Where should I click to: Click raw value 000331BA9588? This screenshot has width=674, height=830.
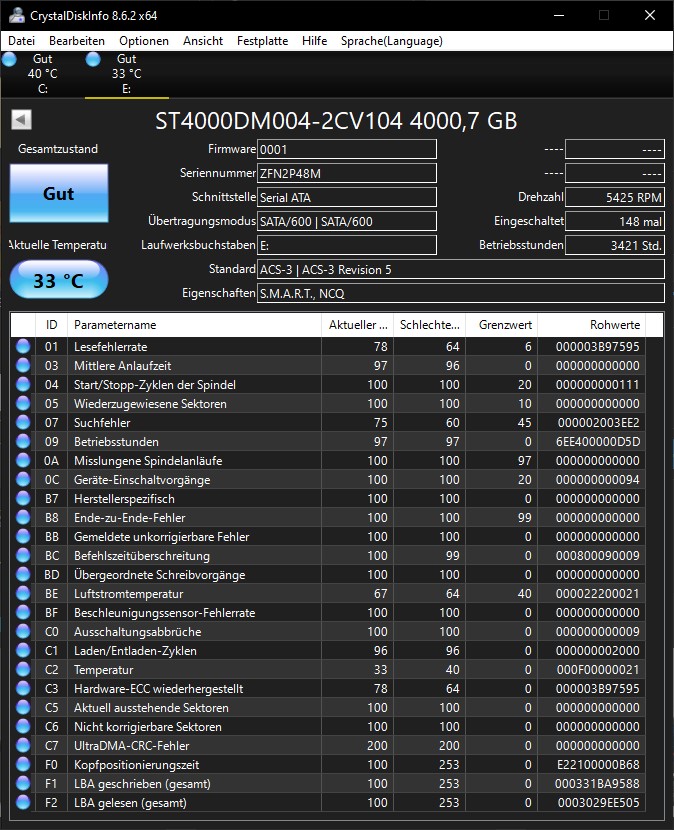click(597, 783)
